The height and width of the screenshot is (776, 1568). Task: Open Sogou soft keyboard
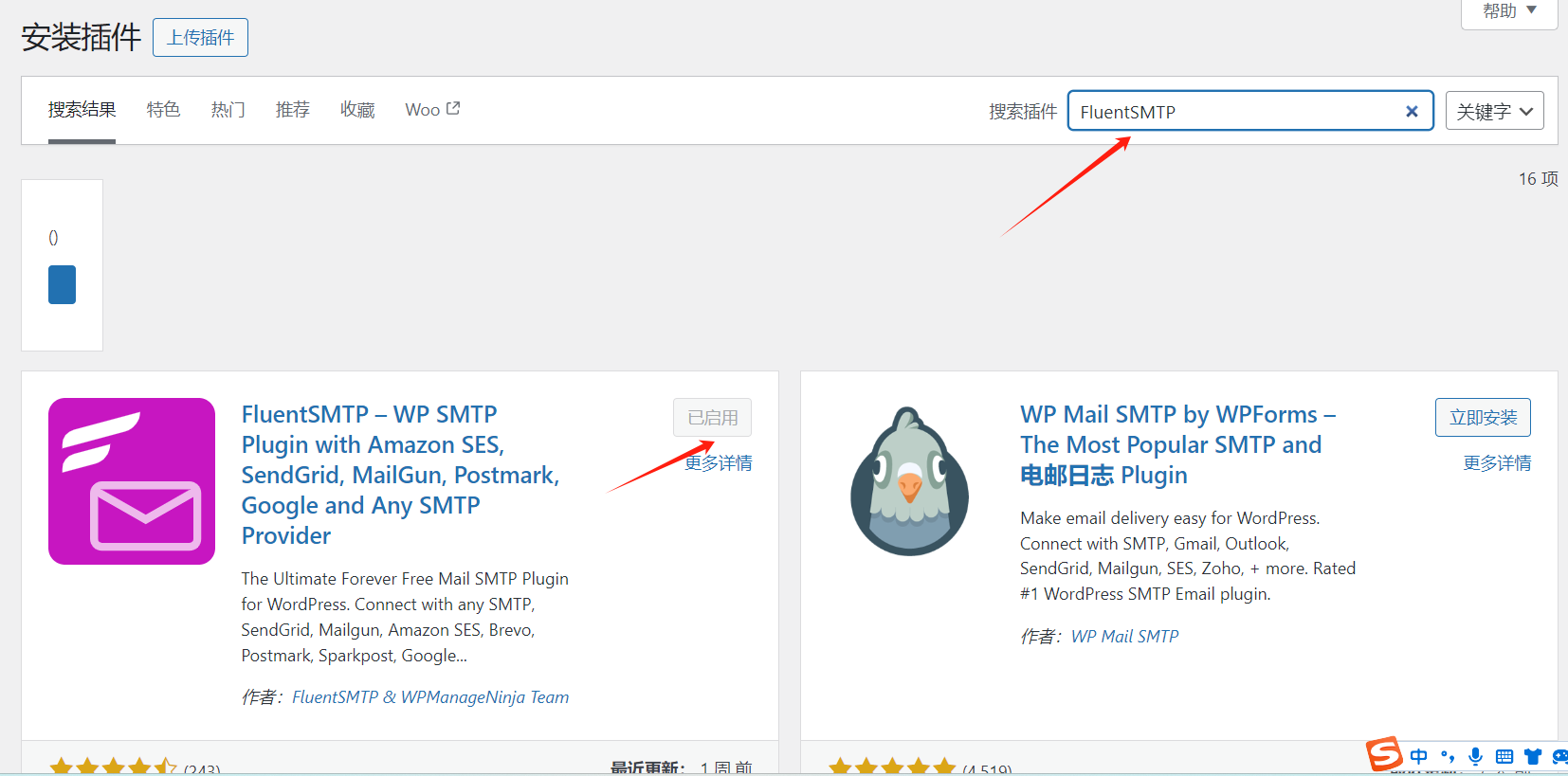coord(1504,756)
